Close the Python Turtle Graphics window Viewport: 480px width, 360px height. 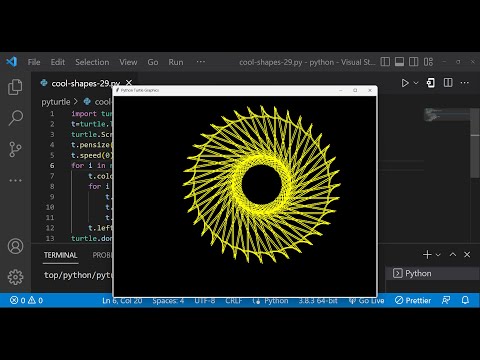(370, 90)
